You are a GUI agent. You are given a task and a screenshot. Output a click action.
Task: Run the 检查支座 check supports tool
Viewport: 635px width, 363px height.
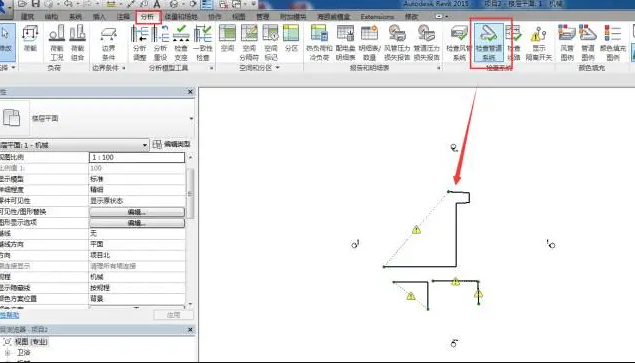click(181, 43)
